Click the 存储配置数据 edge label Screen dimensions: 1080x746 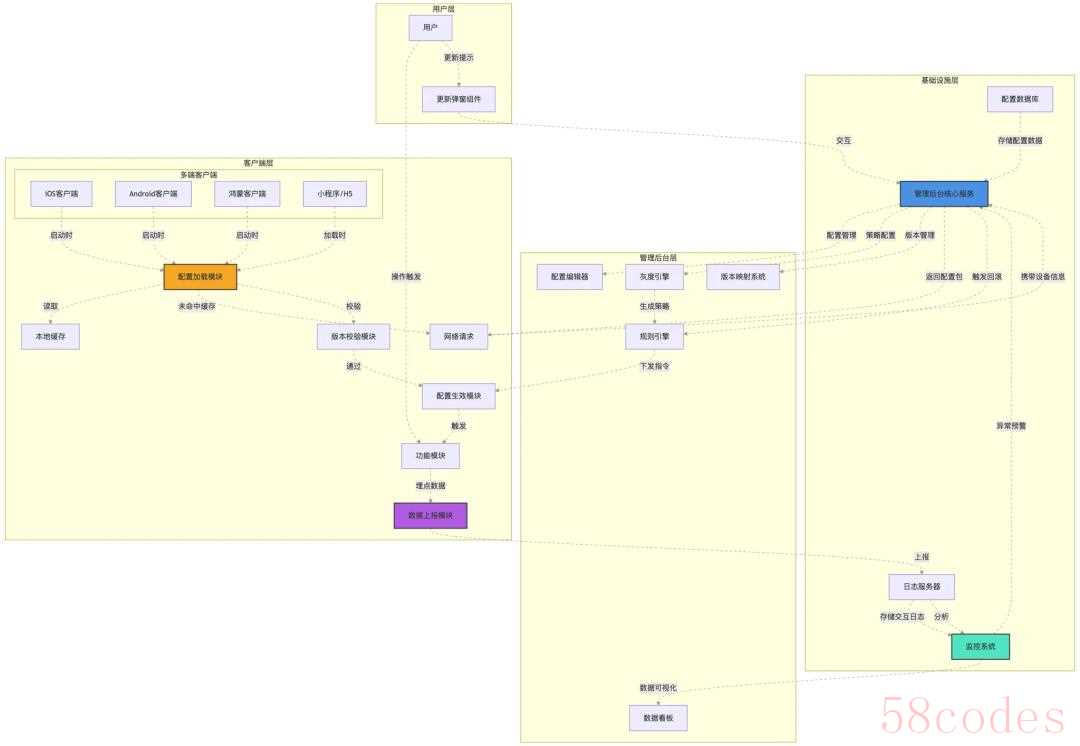click(x=1020, y=141)
